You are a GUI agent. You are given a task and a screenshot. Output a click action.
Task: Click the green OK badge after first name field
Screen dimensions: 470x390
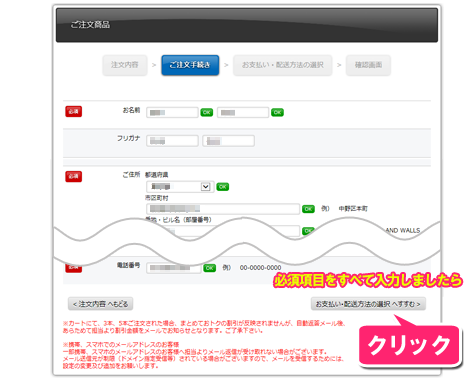tap(207, 112)
